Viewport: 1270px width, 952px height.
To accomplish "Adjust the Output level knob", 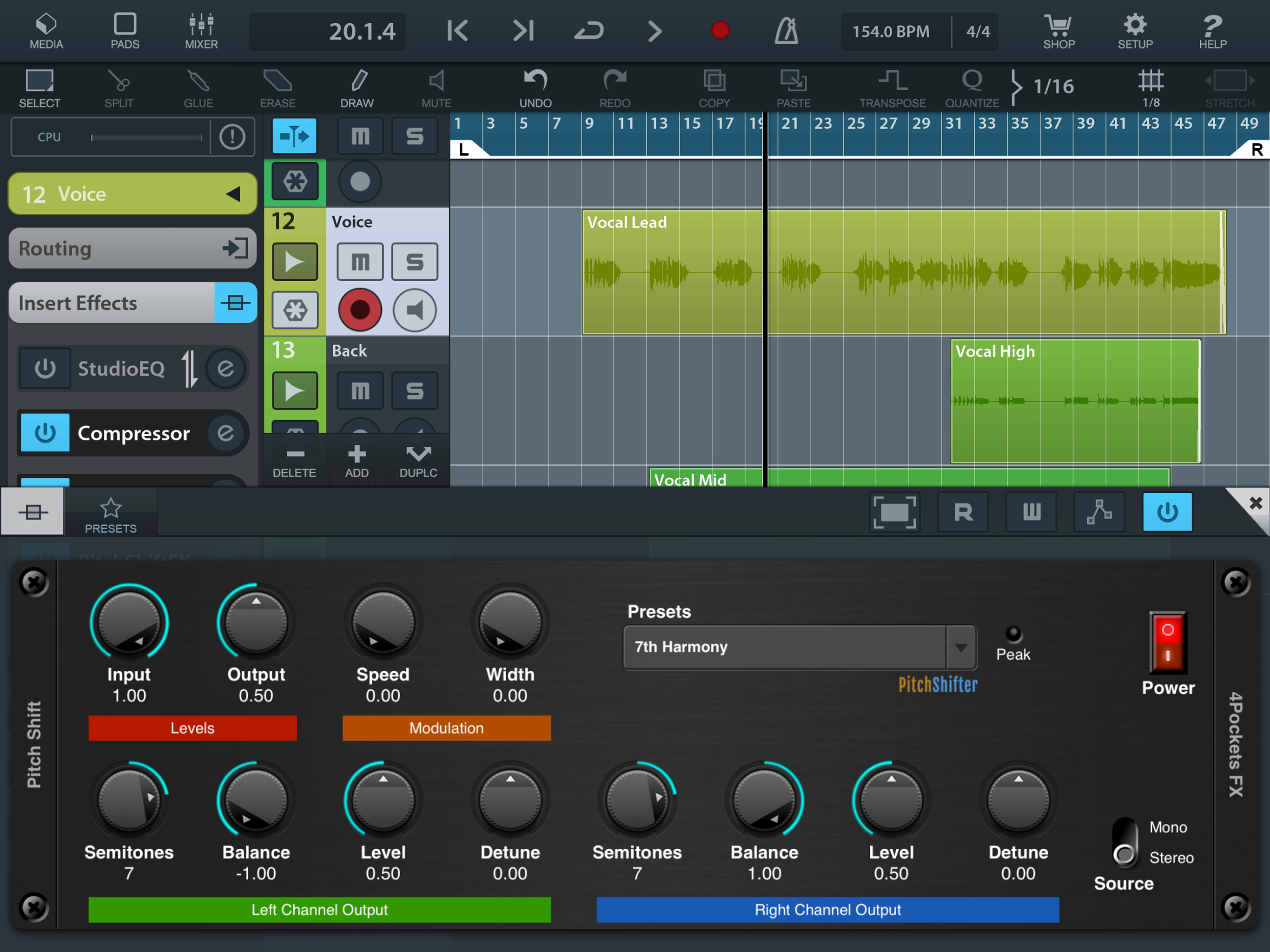I will 256,622.
